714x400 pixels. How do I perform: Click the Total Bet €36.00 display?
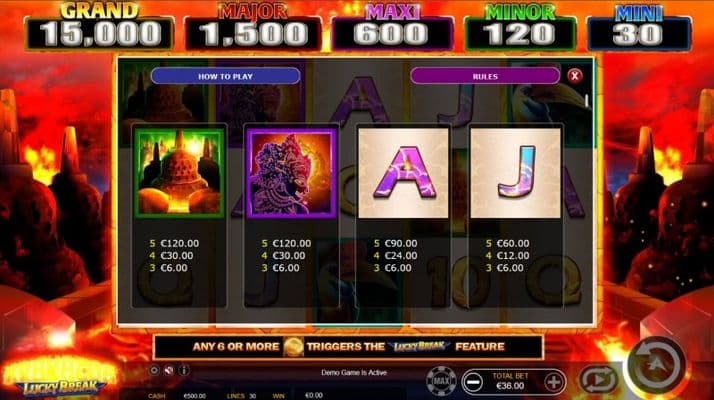pyautogui.click(x=510, y=381)
